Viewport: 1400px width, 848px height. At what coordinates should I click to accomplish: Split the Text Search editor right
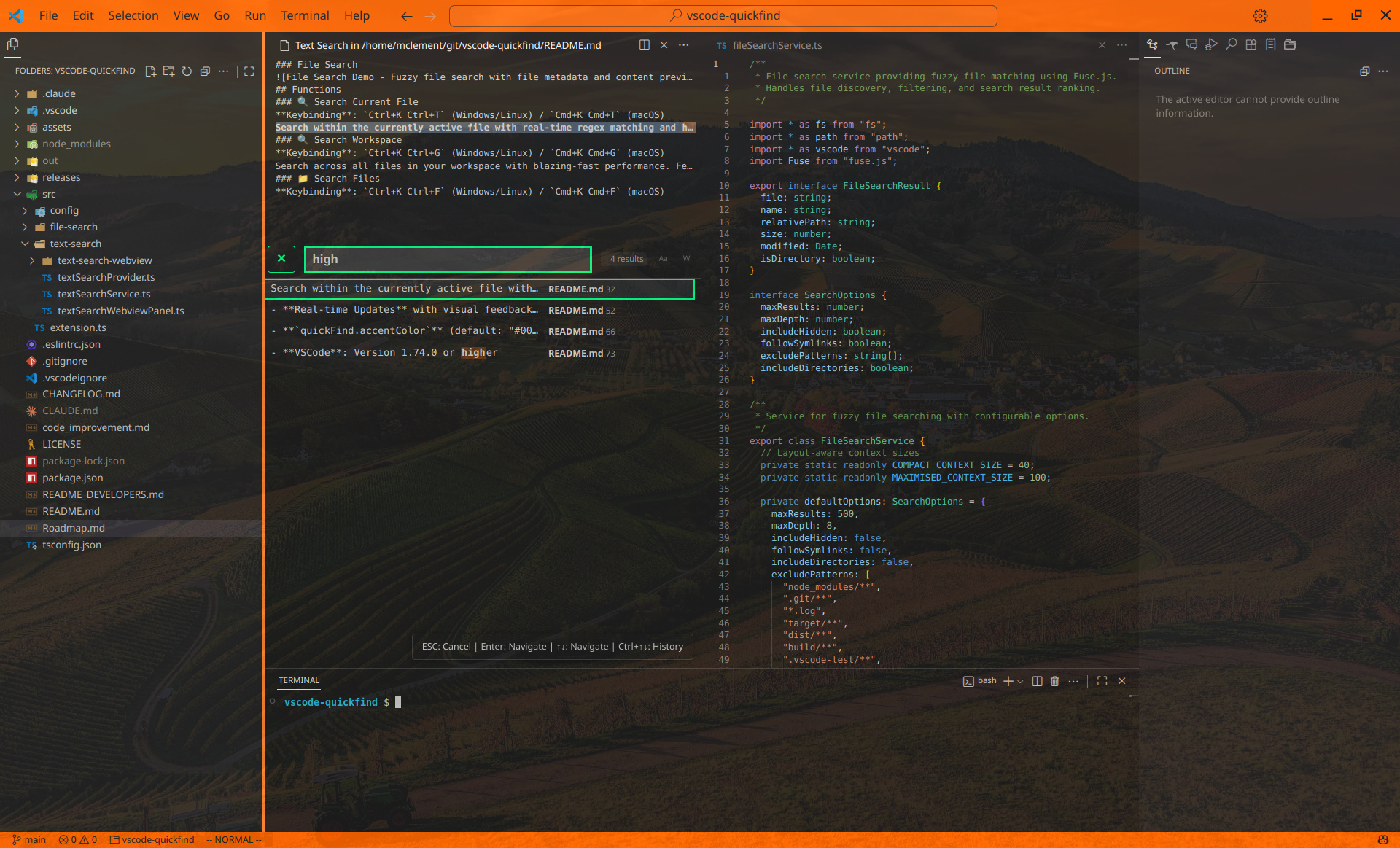(645, 45)
